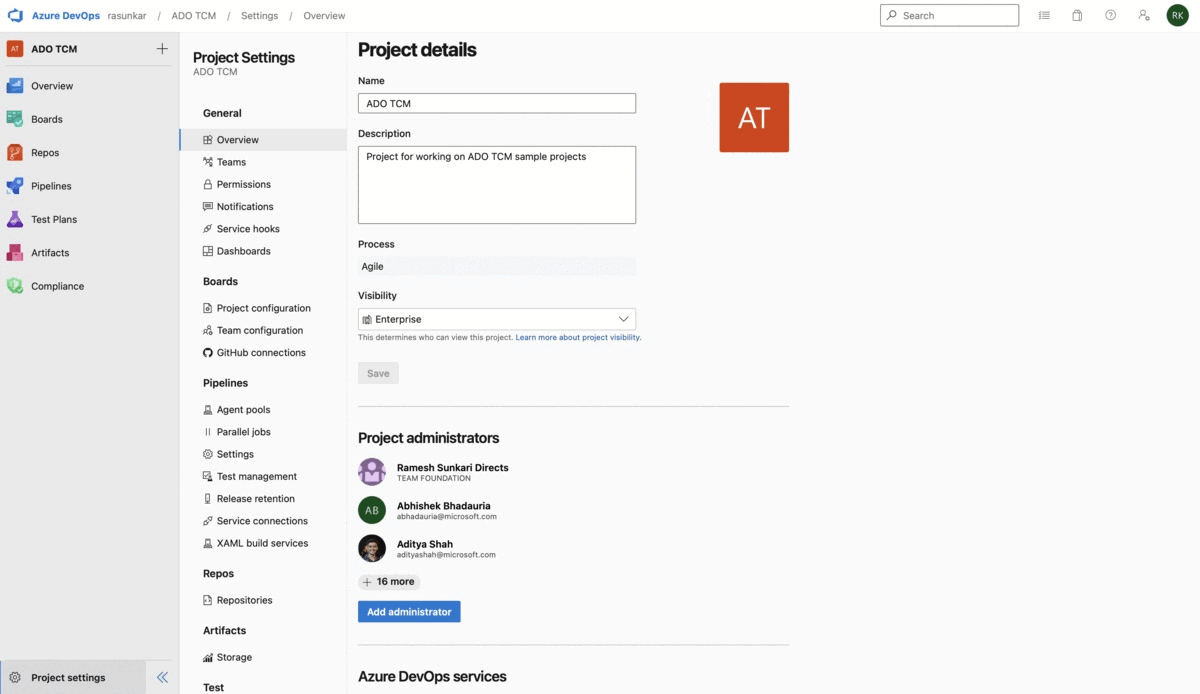Click Settings in the breadcrumb
This screenshot has height=694, width=1200.
260,16
